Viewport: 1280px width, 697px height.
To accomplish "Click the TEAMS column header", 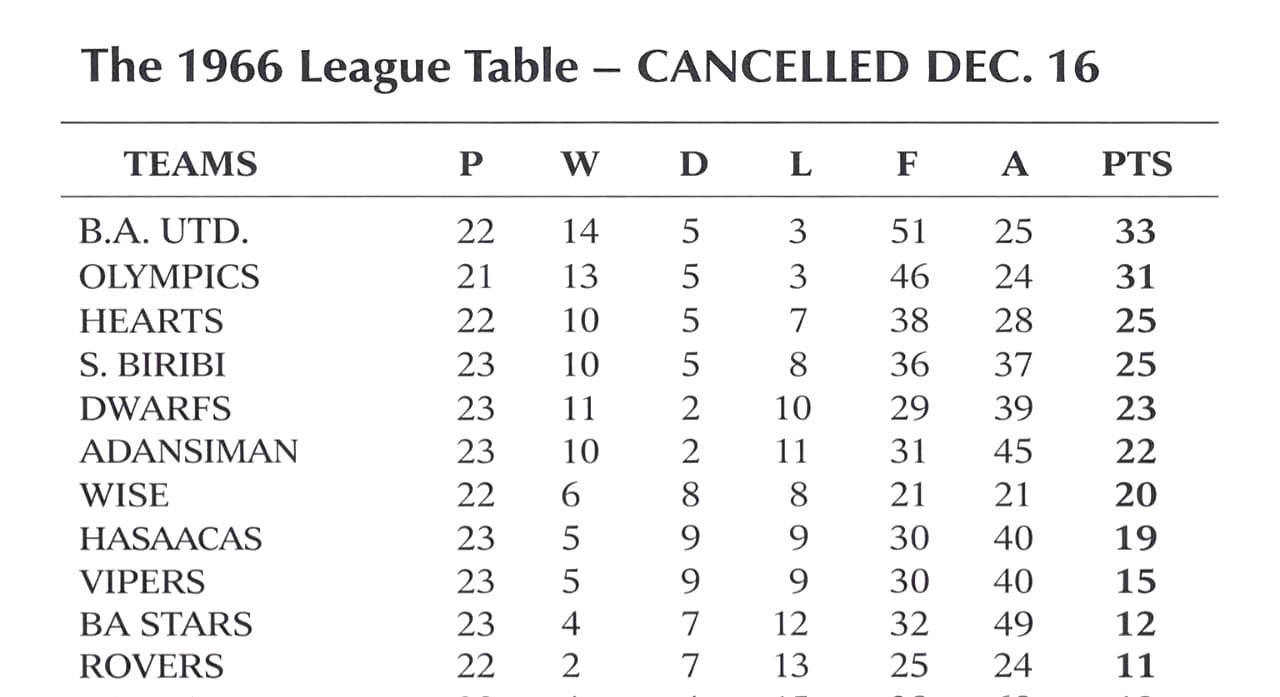I will [x=190, y=164].
